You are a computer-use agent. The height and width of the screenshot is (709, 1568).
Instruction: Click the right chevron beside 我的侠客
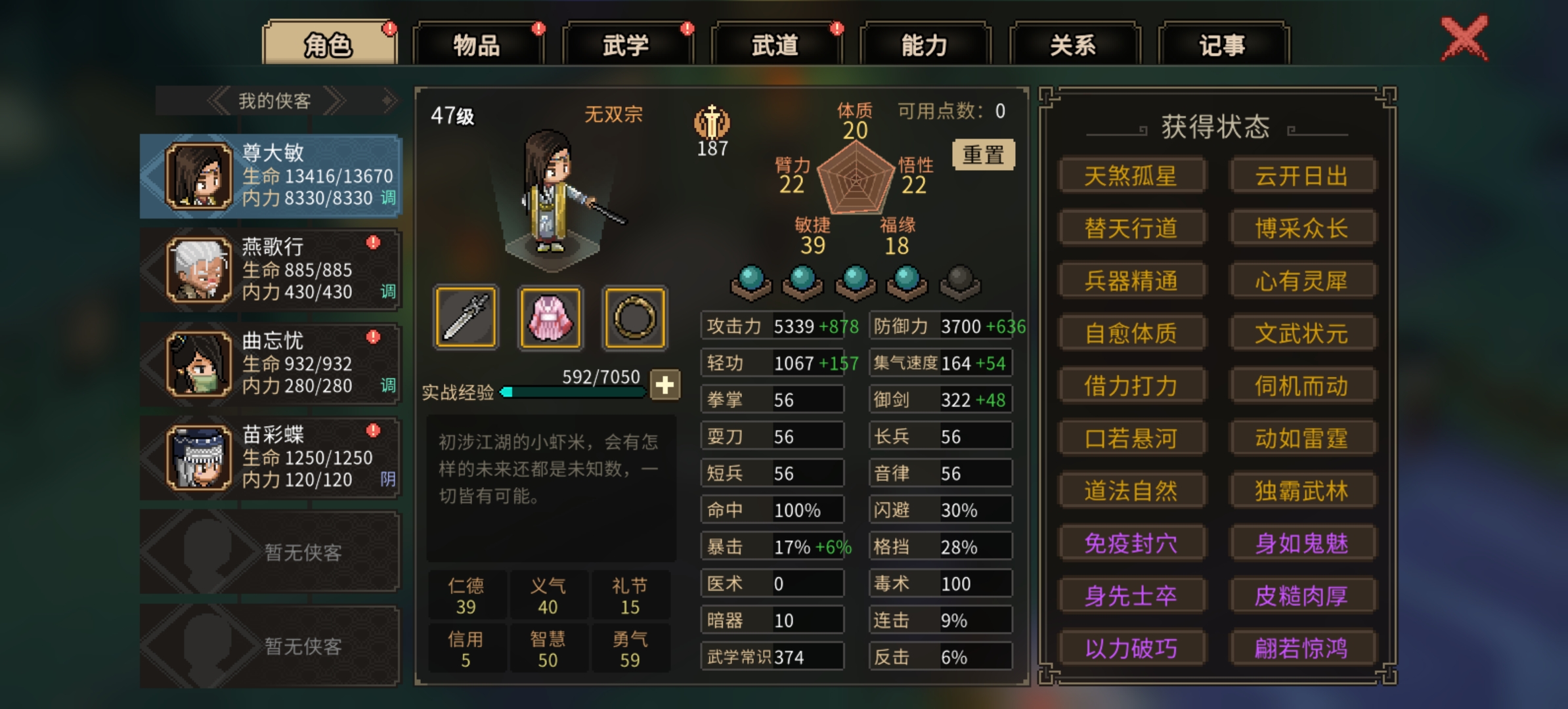point(334,101)
